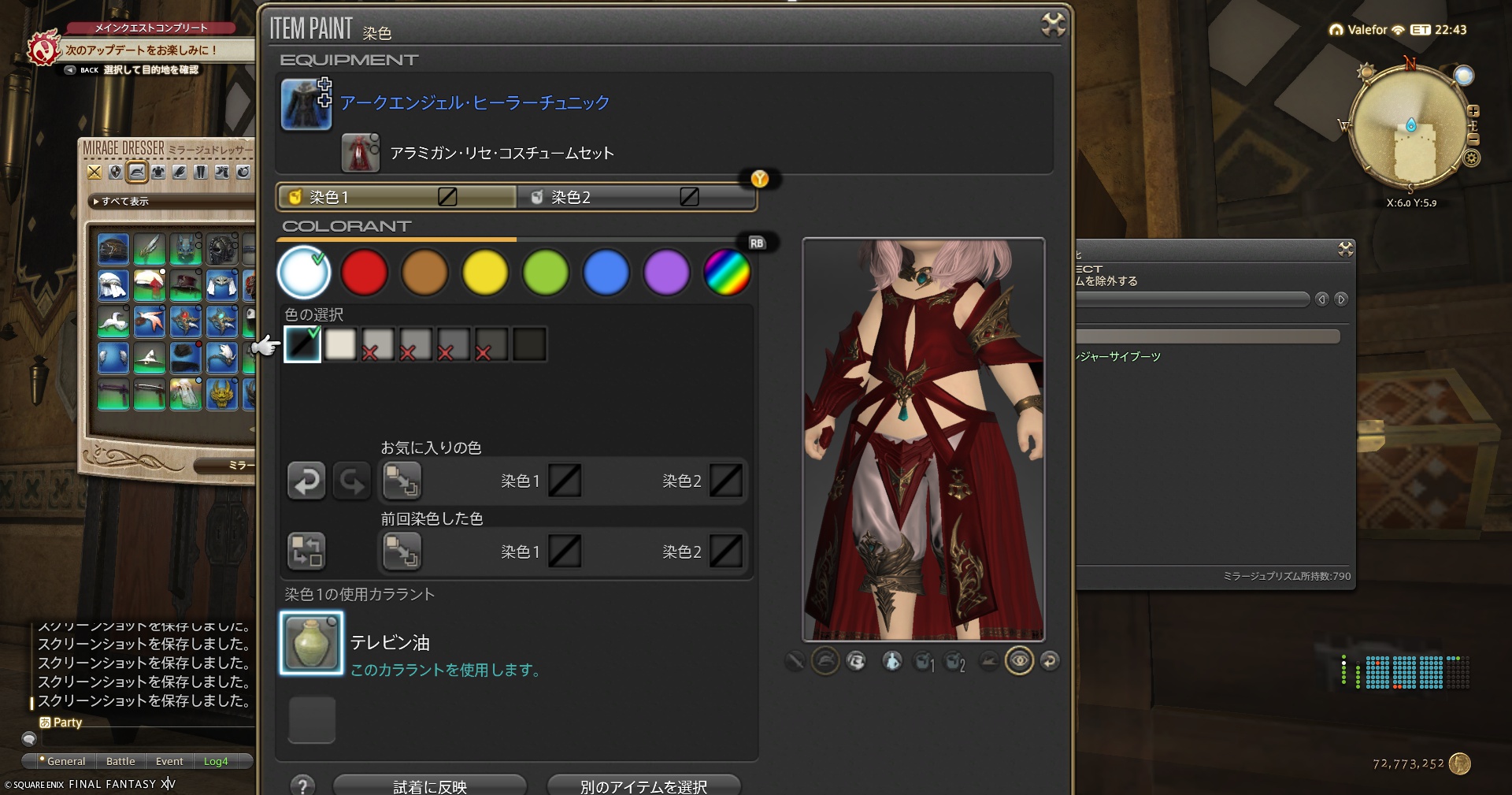1512x795 pixels.
Task: Click the previous arrow in the right window
Action: point(1322,299)
